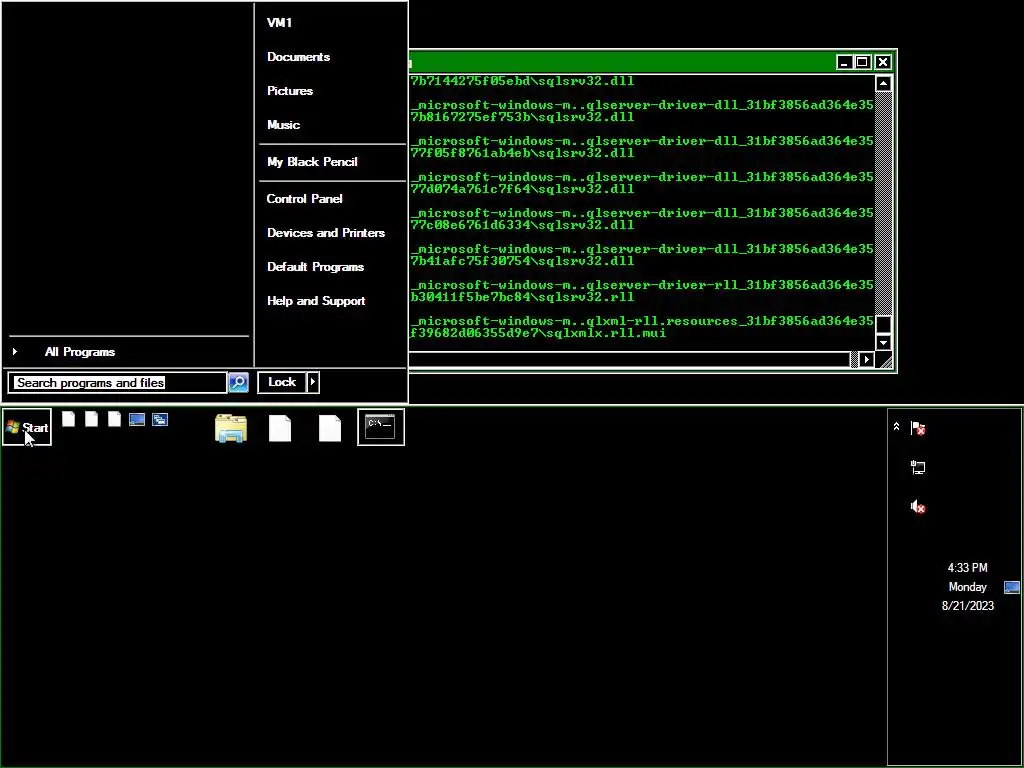The height and width of the screenshot is (768, 1024).
Task: Click the blank quick-launch icon next to Start
Action: click(x=68, y=419)
